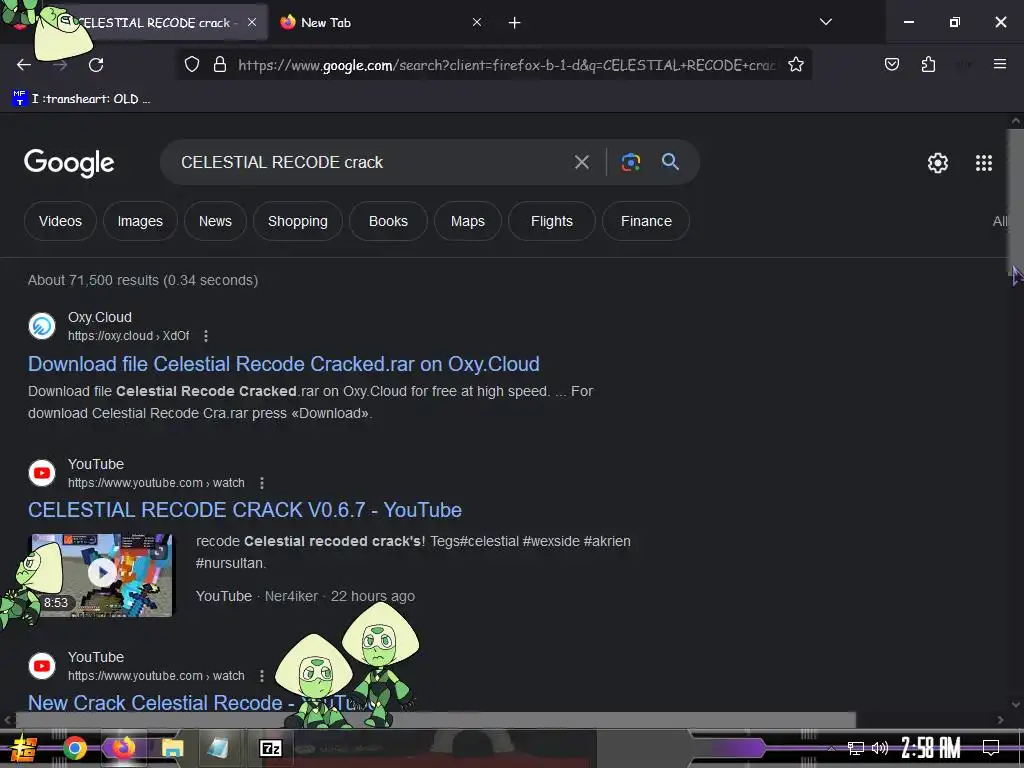Go back using the browser back arrow

[24, 65]
